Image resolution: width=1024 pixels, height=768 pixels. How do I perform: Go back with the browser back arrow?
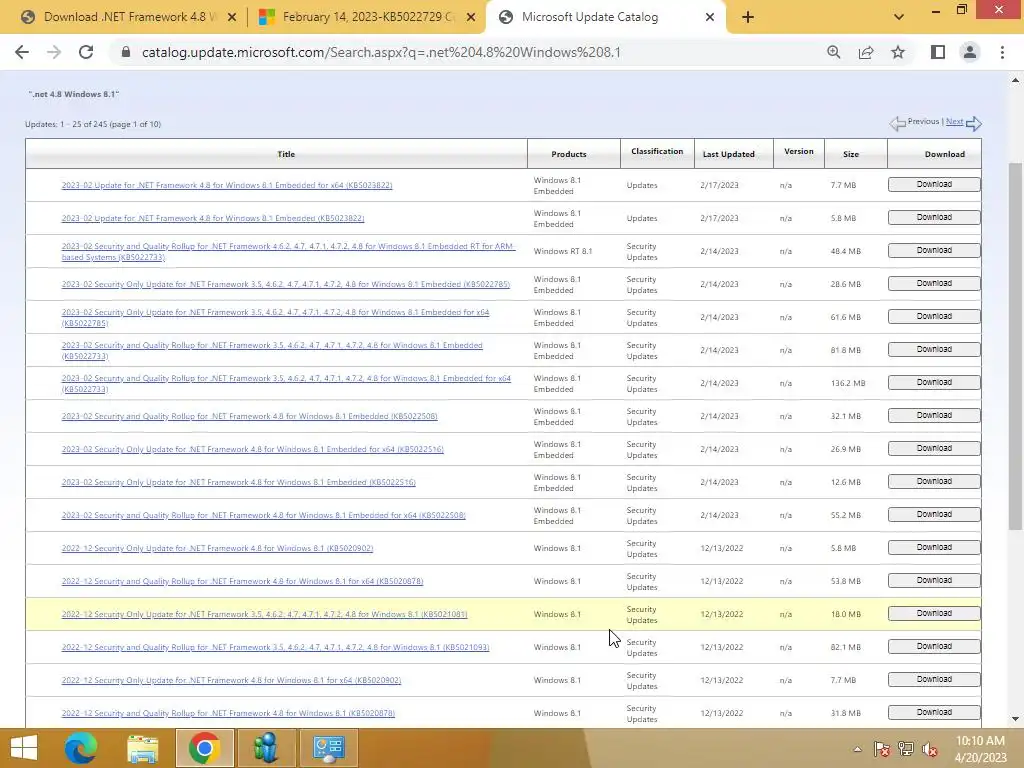pyautogui.click(x=22, y=52)
